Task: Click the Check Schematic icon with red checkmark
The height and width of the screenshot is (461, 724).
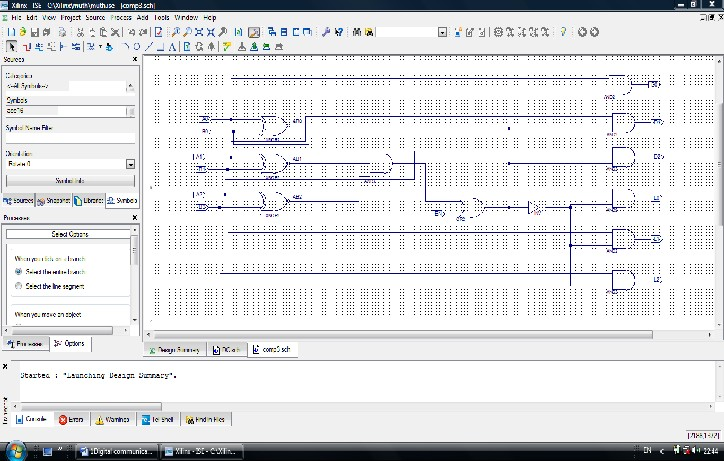Action: coord(158,32)
